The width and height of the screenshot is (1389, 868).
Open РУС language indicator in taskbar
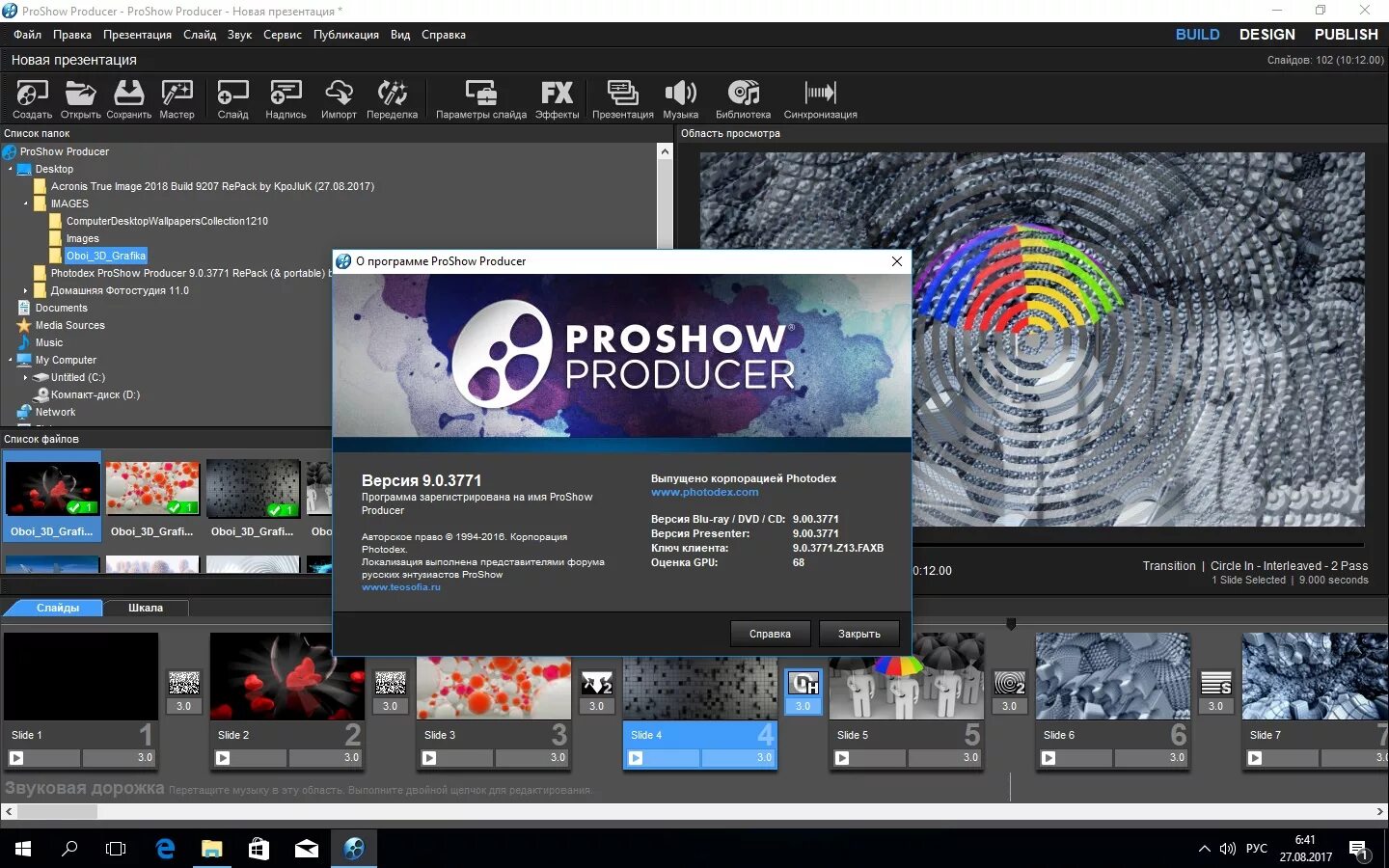tap(1256, 849)
